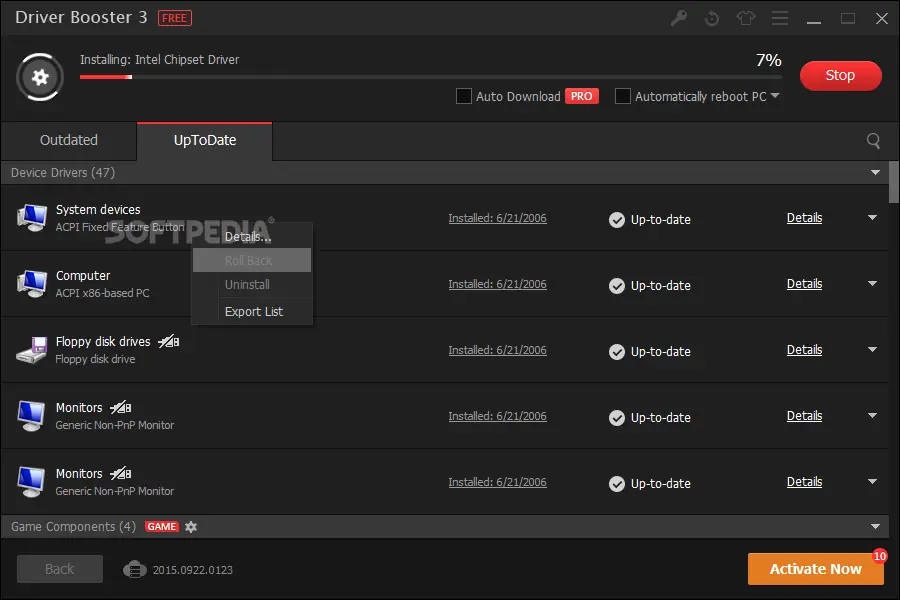Click unplugged badge next to Floppy disk drives

click(x=169, y=342)
